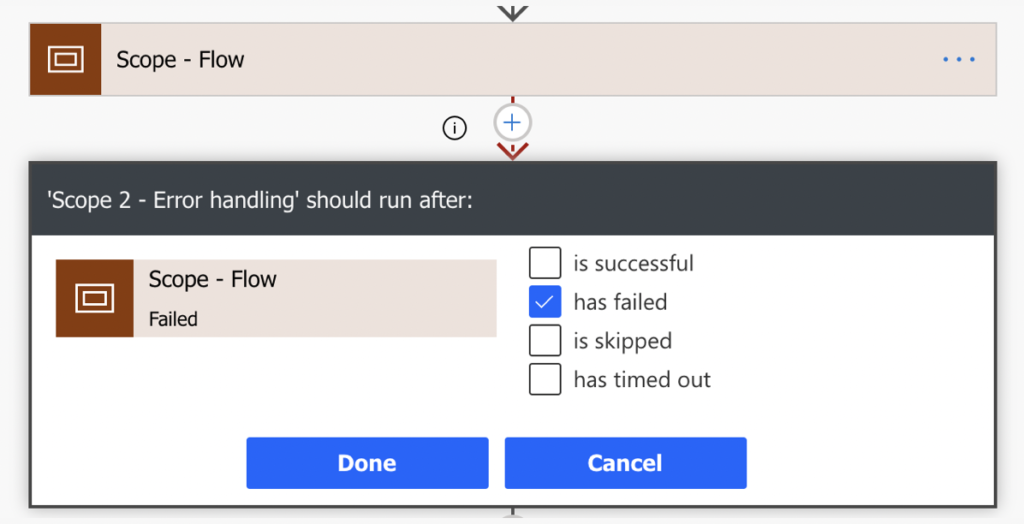The width and height of the screenshot is (1024, 524).
Task: Click the Scope icon inside the run-after panel
Action: (95, 299)
